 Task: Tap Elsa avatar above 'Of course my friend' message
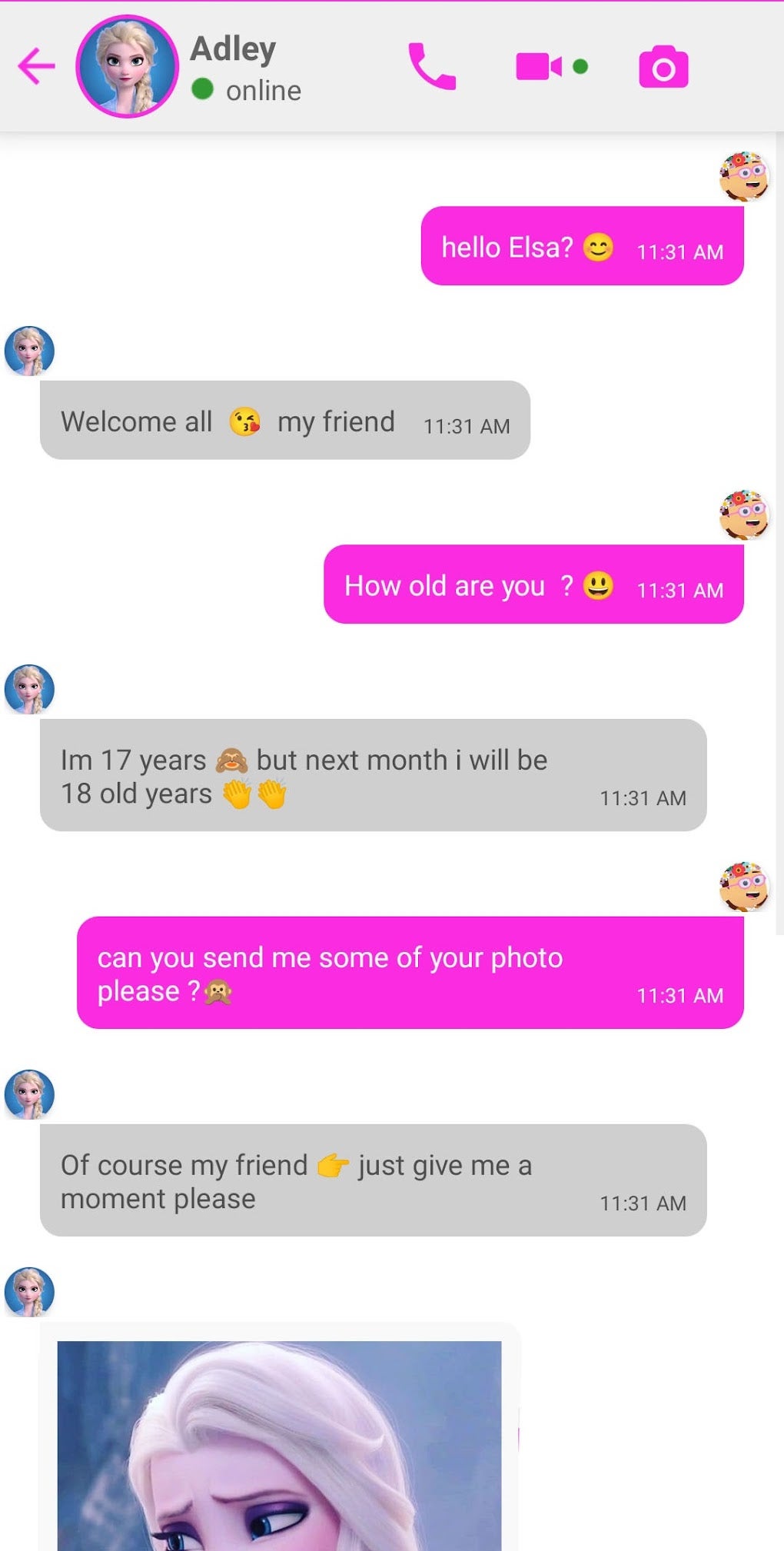pos(29,1094)
